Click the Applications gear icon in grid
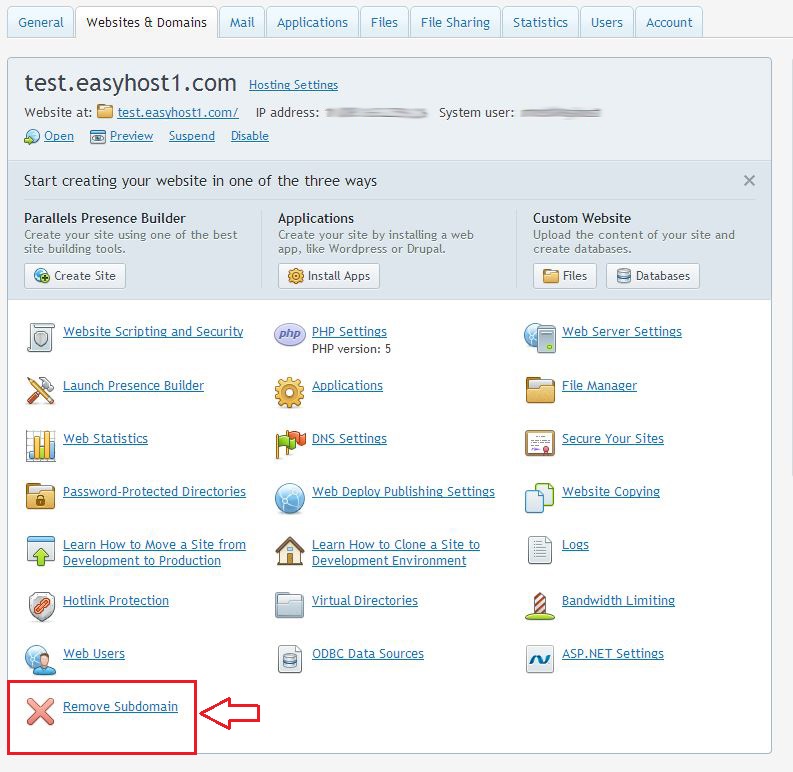Screen dimensions: 793x772 (289, 392)
